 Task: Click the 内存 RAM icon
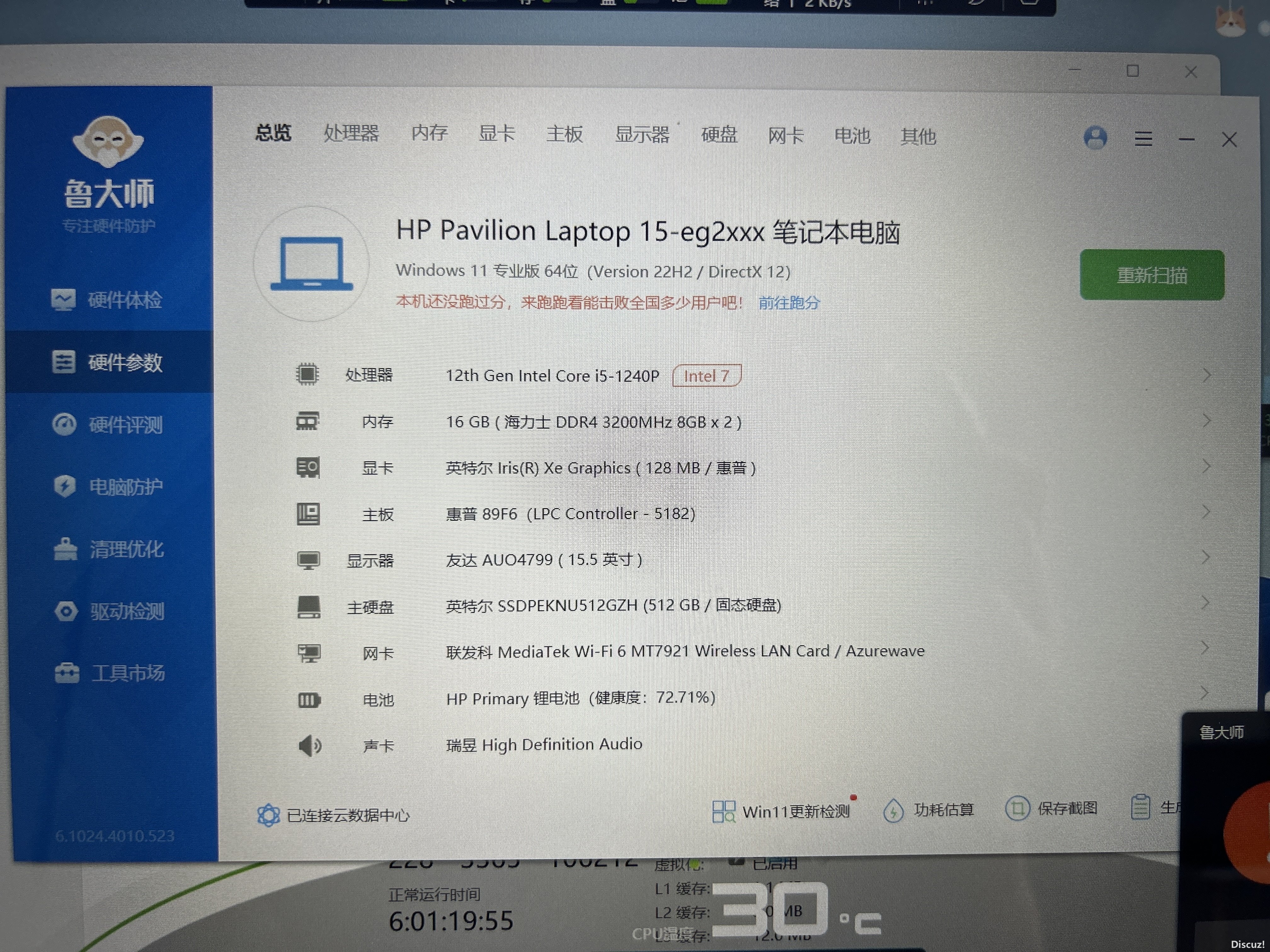(308, 421)
